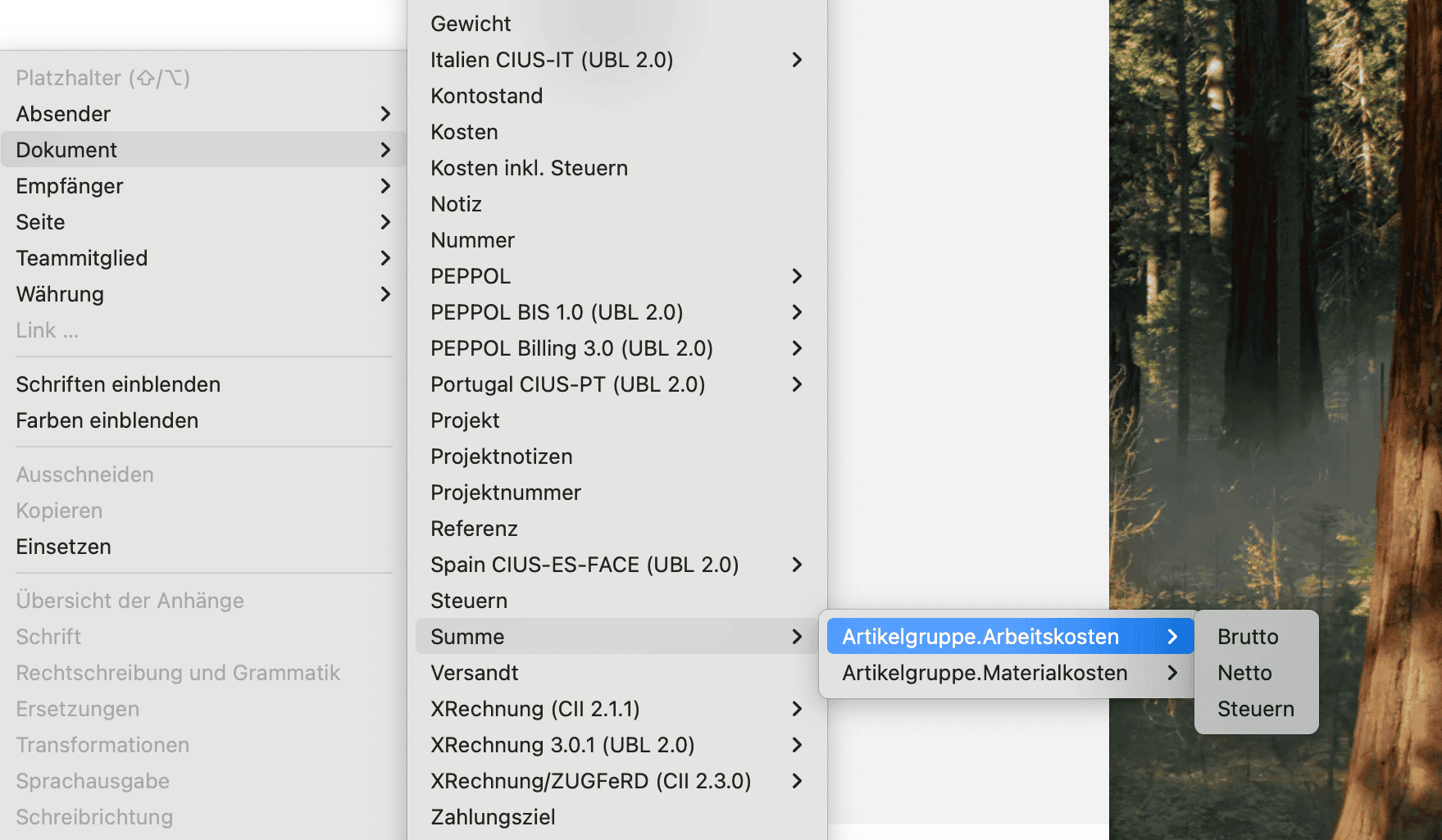This screenshot has height=840, width=1442.
Task: Open the Währung submenu
Action: pos(203,294)
